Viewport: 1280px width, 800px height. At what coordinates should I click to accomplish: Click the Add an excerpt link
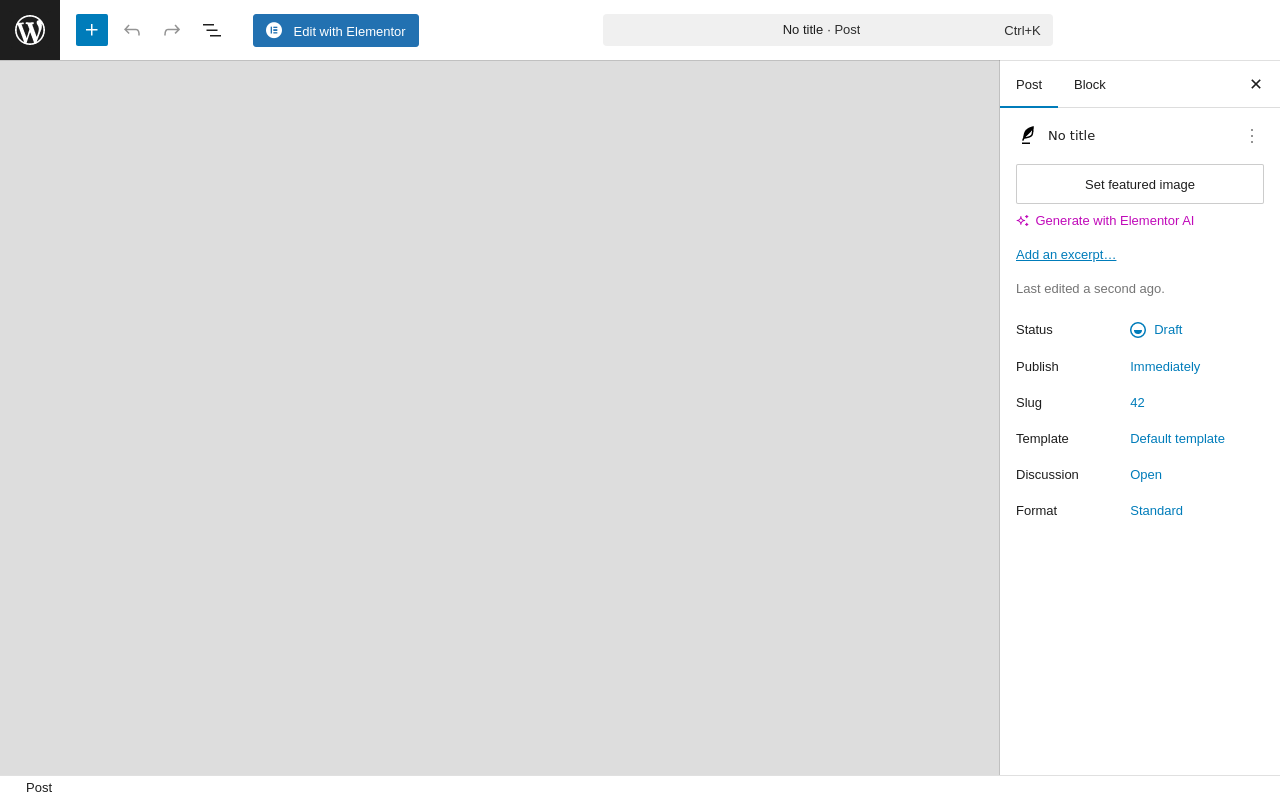click(x=1066, y=255)
